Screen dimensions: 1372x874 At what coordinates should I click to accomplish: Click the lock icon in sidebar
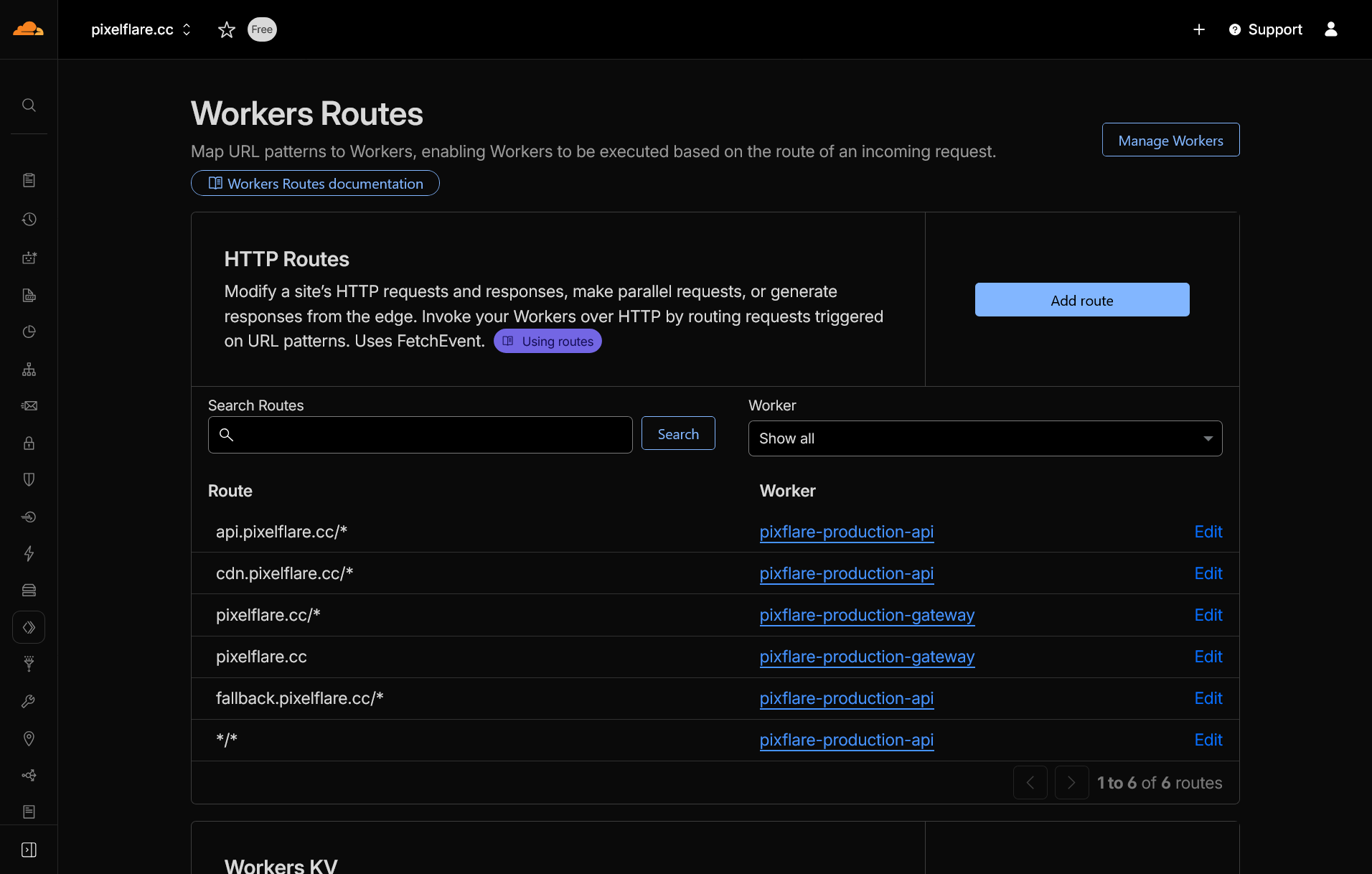[x=29, y=443]
